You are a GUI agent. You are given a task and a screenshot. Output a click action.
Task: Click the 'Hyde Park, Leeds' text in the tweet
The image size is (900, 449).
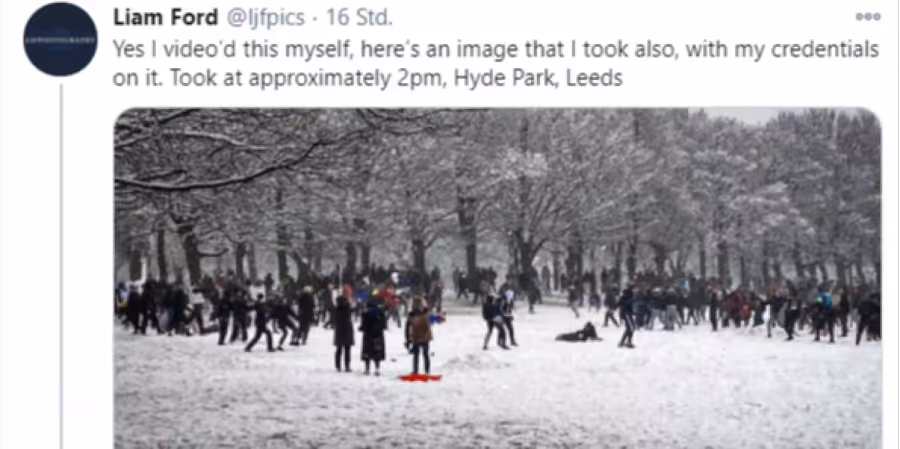point(538,78)
